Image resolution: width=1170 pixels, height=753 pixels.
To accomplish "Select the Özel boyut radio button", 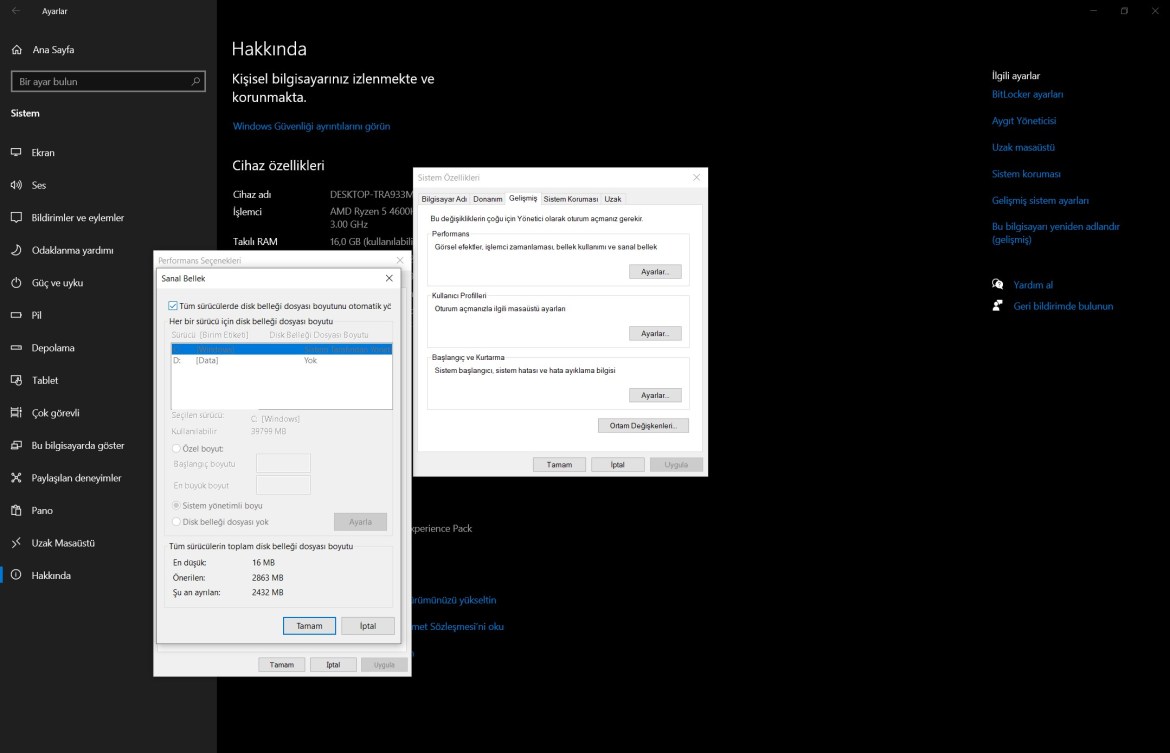I will tap(175, 447).
